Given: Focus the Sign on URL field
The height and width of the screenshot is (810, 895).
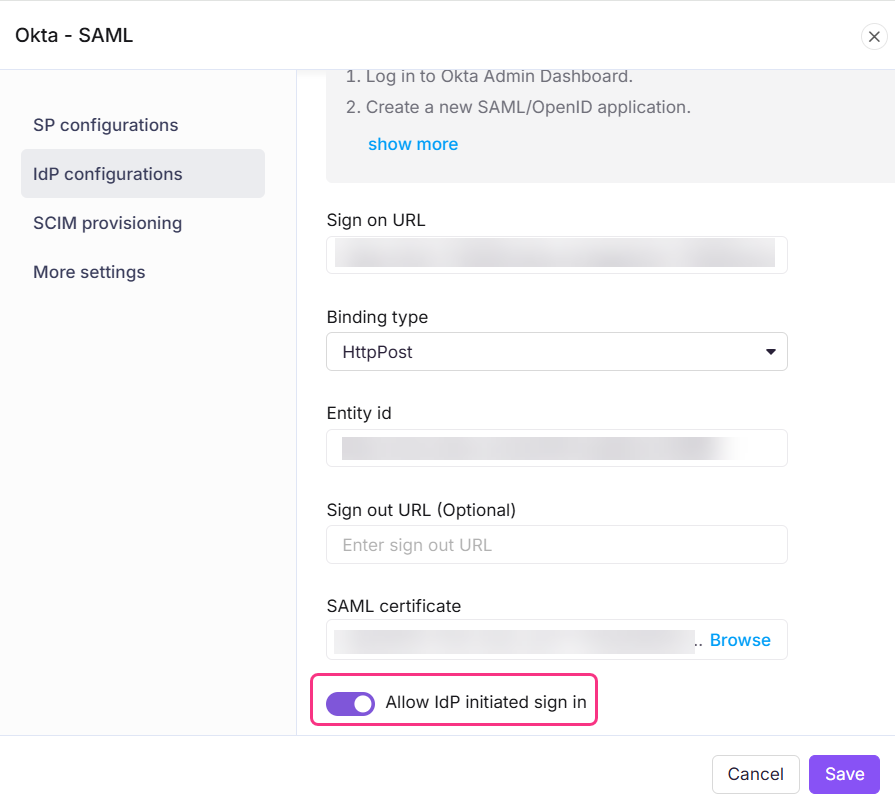Looking at the screenshot, I should [x=557, y=255].
